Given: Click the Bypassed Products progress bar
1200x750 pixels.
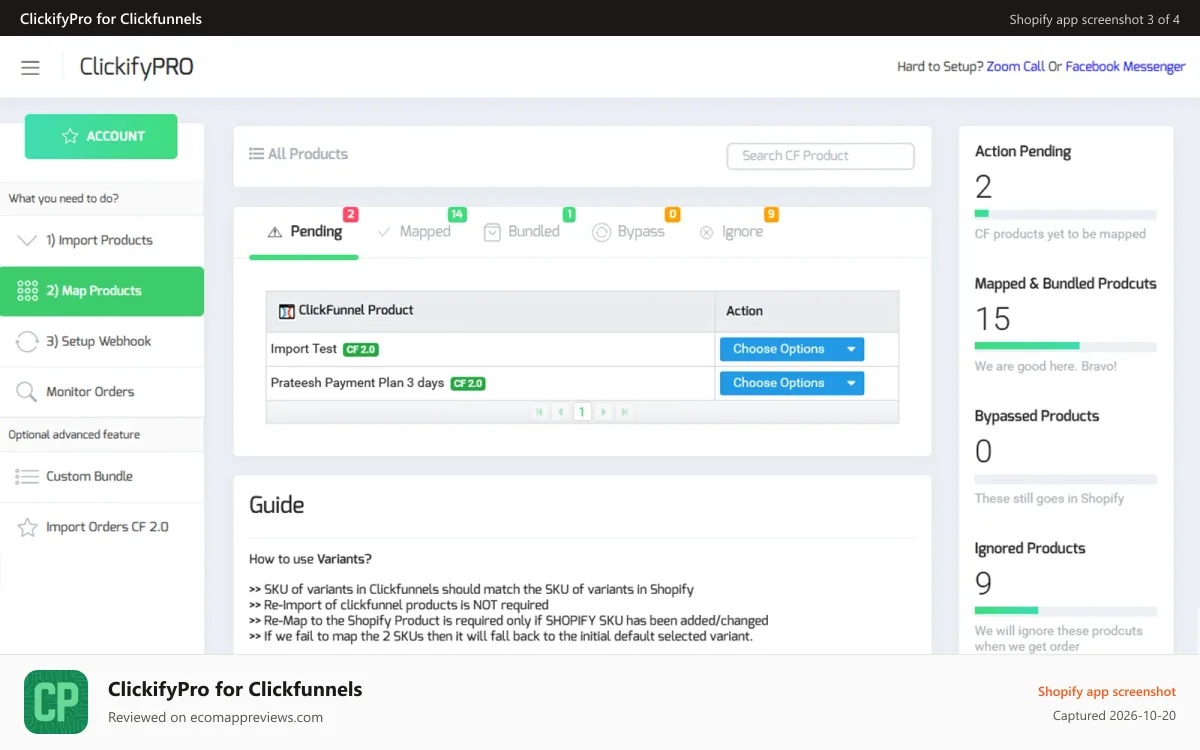Looking at the screenshot, I should coord(1066,479).
